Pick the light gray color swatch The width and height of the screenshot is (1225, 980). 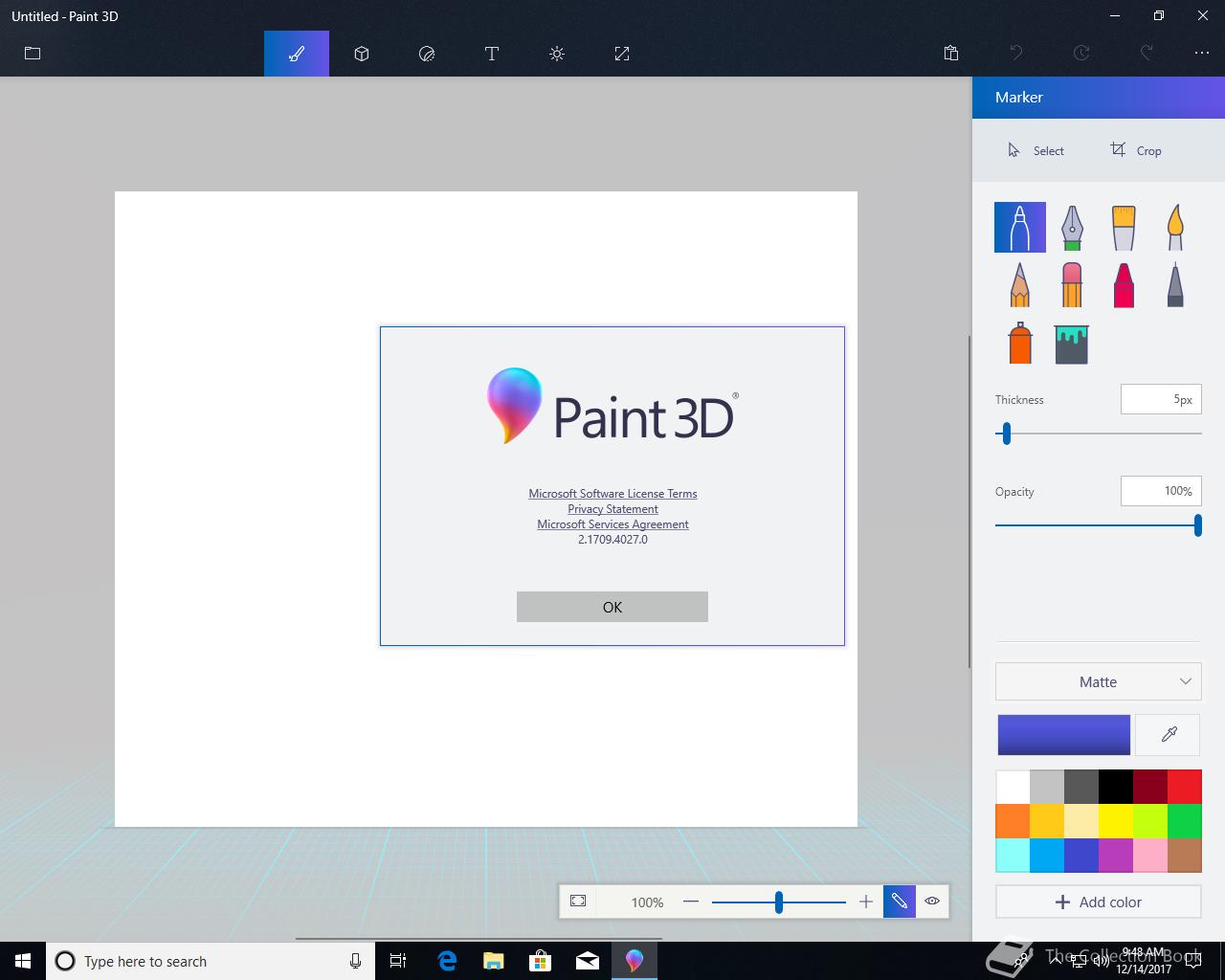tap(1047, 787)
